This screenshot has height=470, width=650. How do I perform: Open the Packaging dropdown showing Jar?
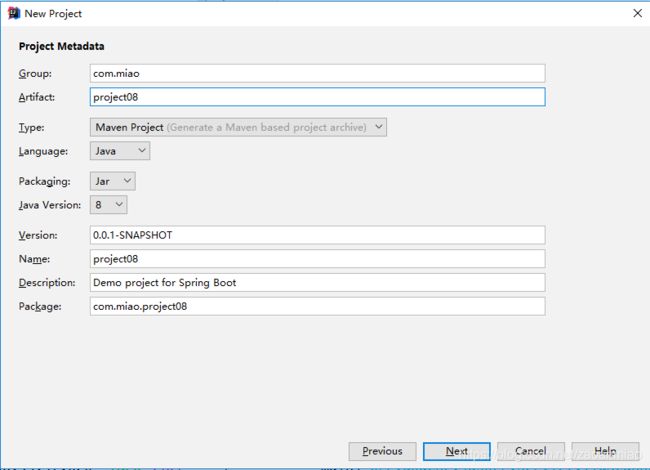click(x=113, y=181)
